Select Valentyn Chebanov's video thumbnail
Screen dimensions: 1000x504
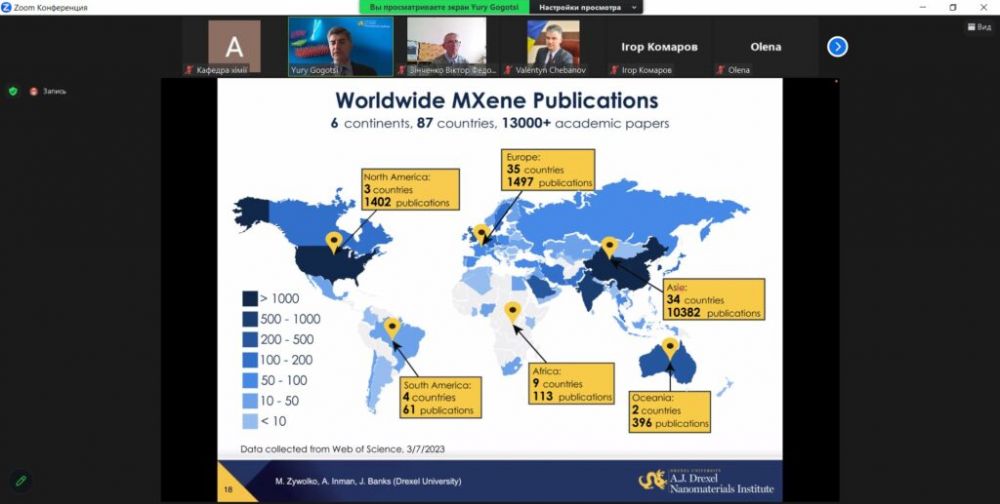pos(552,44)
